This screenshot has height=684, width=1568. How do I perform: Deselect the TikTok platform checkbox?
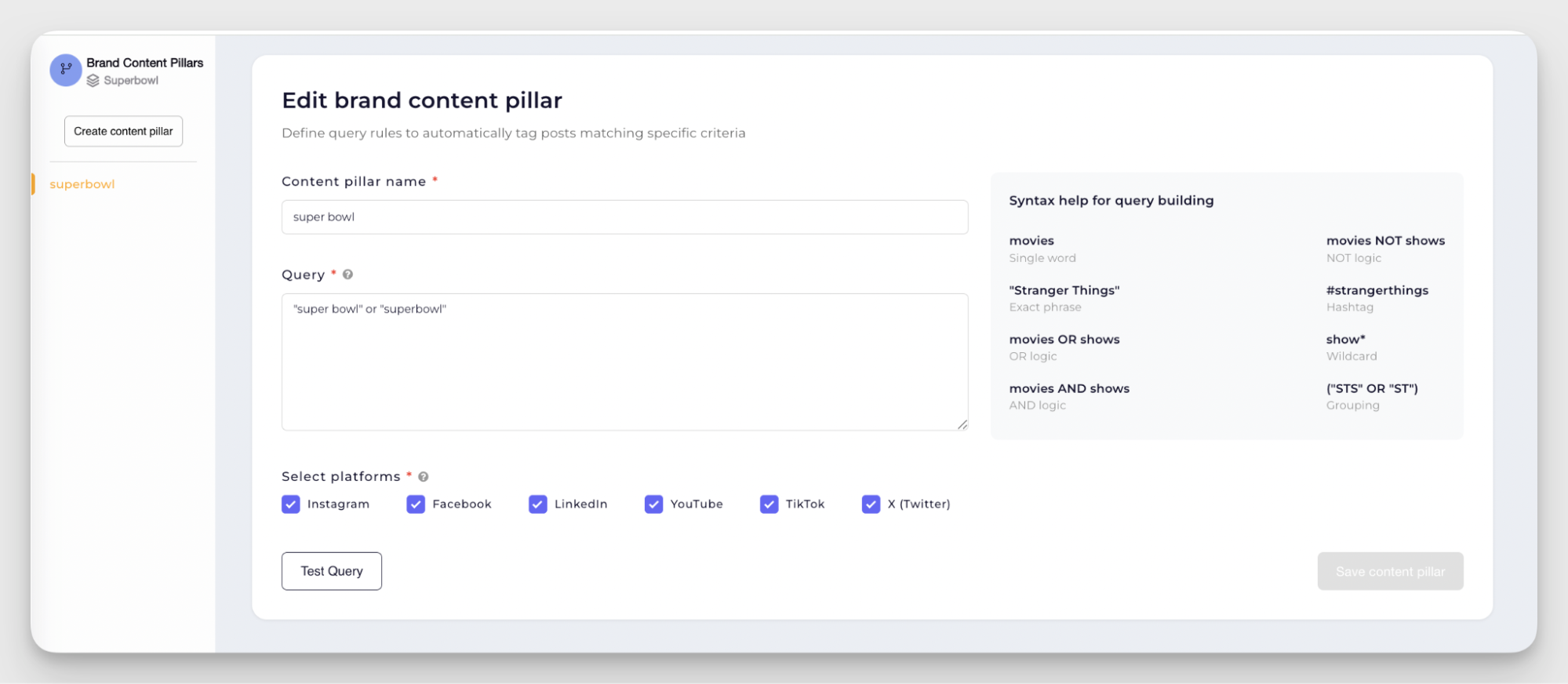[x=769, y=504]
